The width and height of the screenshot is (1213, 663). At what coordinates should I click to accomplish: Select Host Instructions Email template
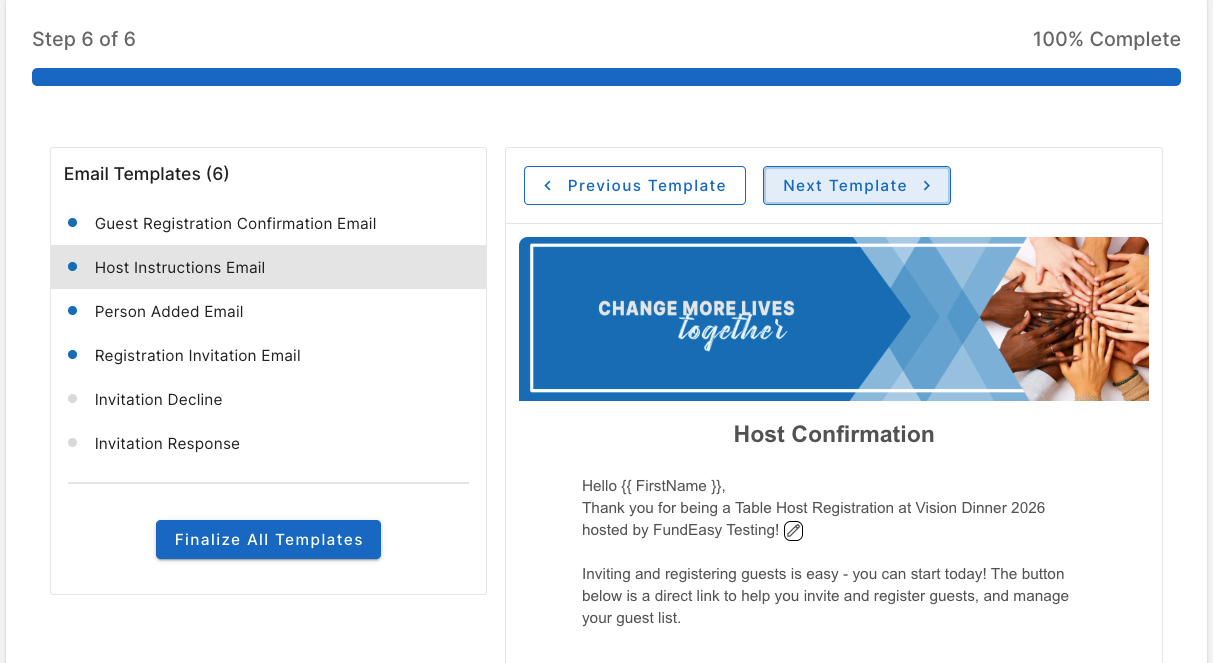[268, 267]
